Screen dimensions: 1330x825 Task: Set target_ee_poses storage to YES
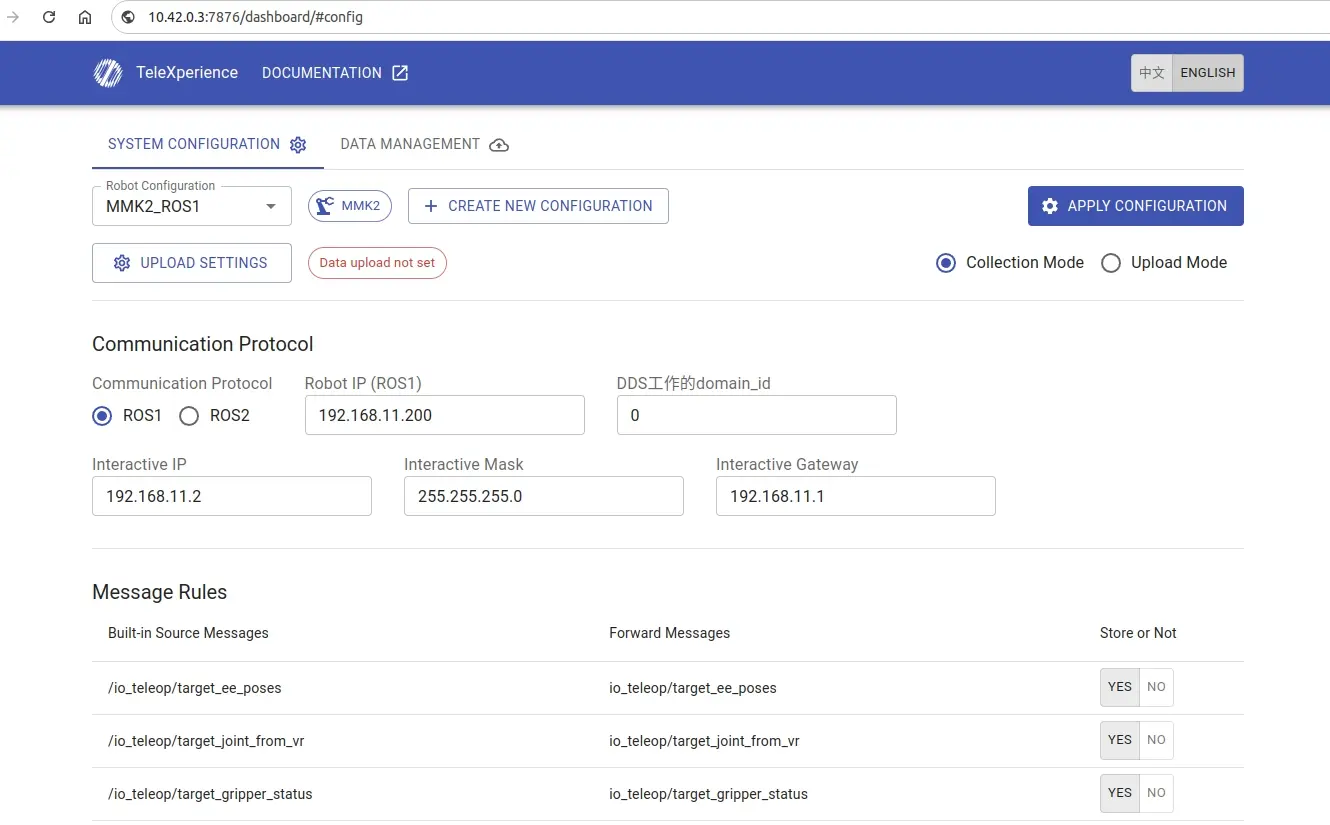[x=1120, y=687]
